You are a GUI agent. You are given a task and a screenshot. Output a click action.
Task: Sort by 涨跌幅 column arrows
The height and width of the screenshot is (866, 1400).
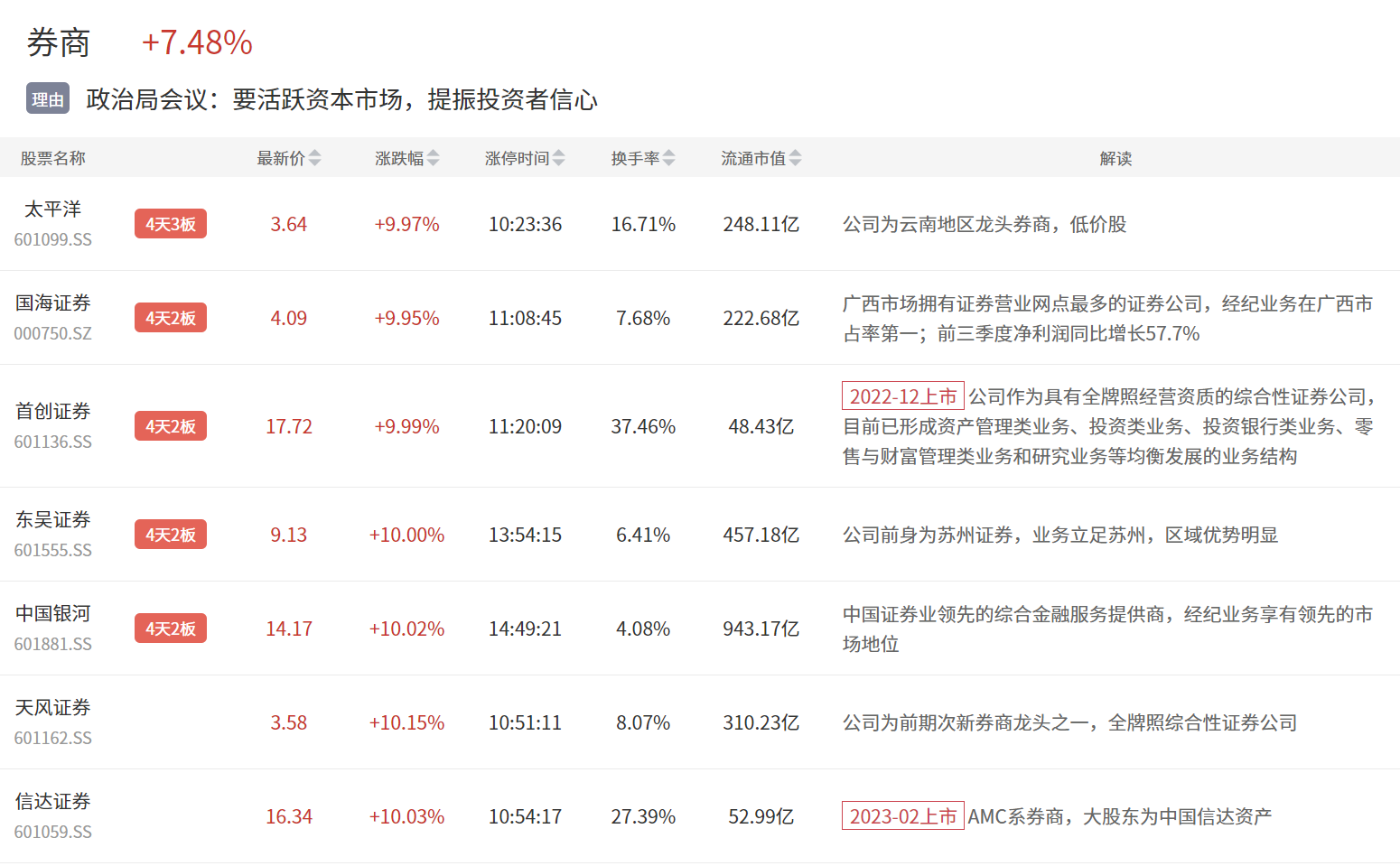click(x=433, y=158)
